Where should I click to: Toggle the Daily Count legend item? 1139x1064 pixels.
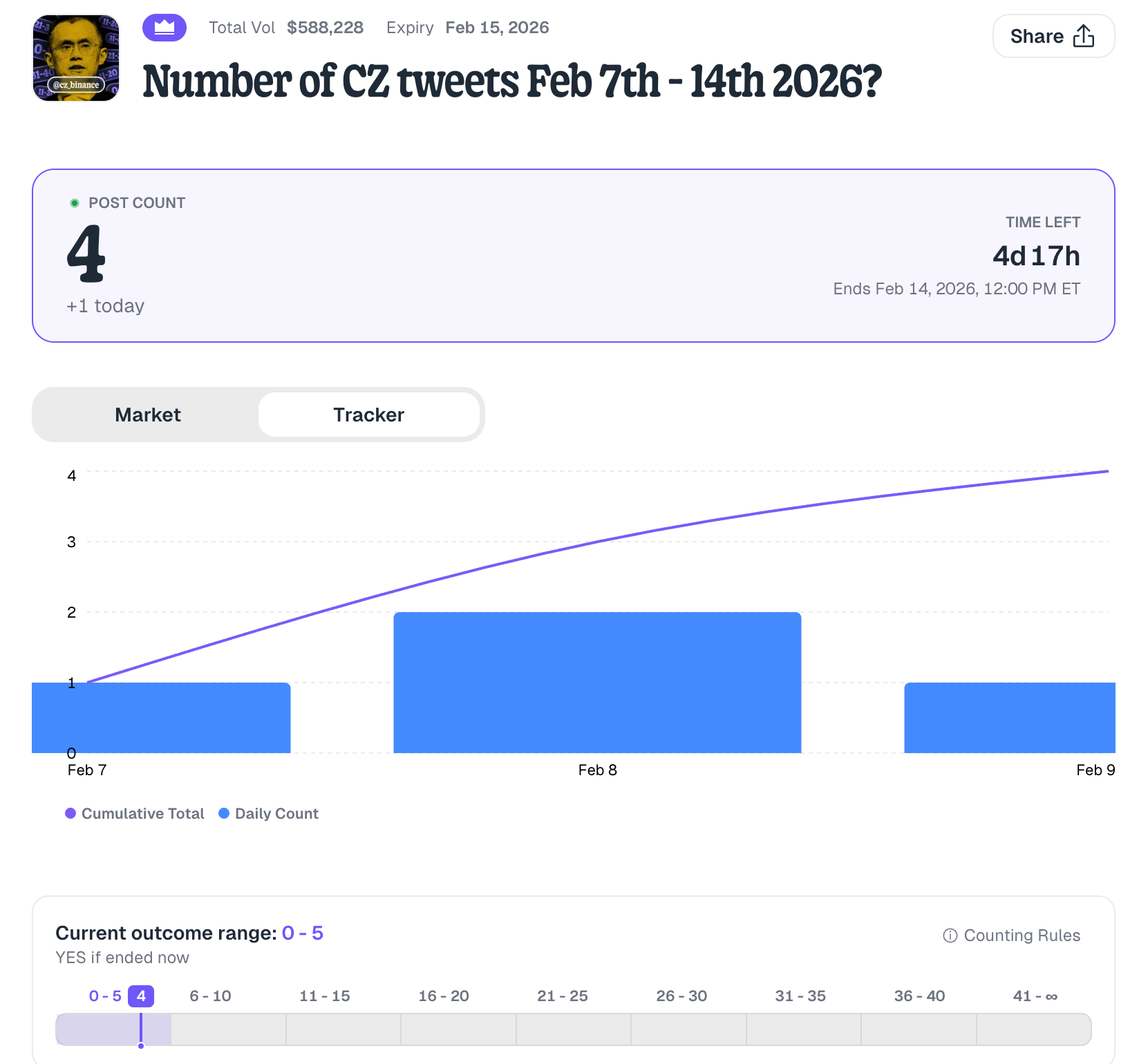click(269, 813)
